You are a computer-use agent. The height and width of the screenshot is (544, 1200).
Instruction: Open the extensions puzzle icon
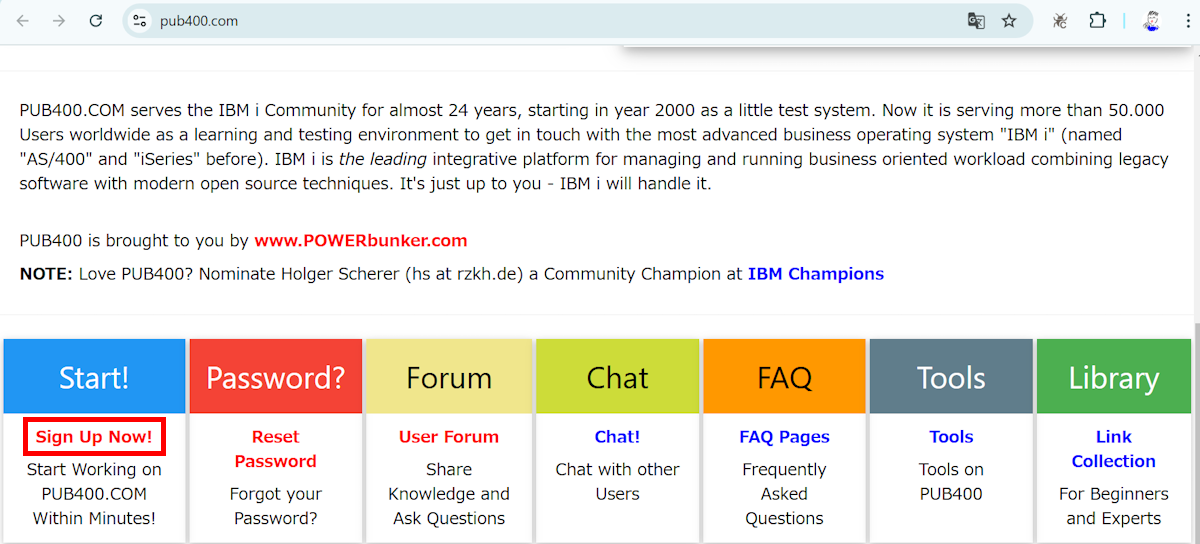point(1097,20)
